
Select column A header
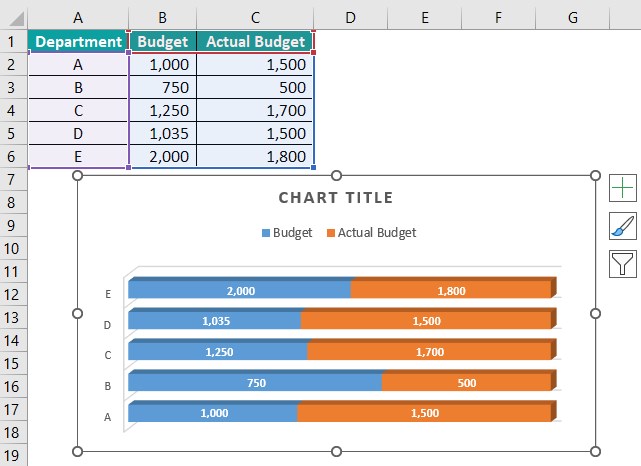pos(78,18)
